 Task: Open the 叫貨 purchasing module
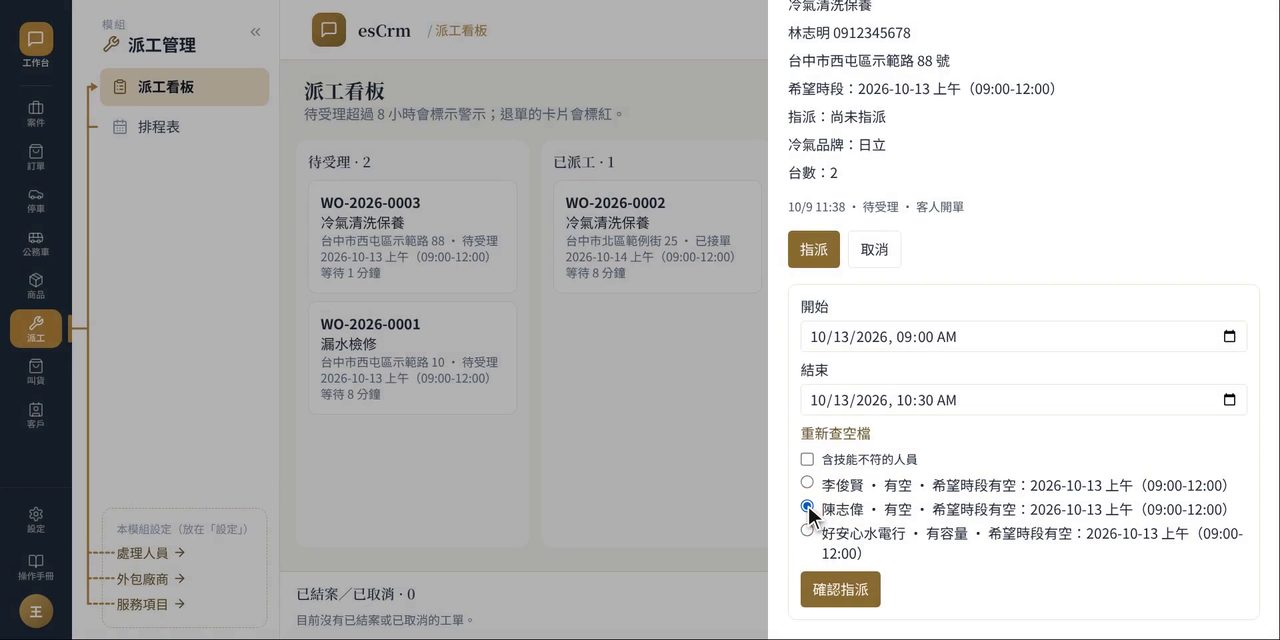[36, 372]
